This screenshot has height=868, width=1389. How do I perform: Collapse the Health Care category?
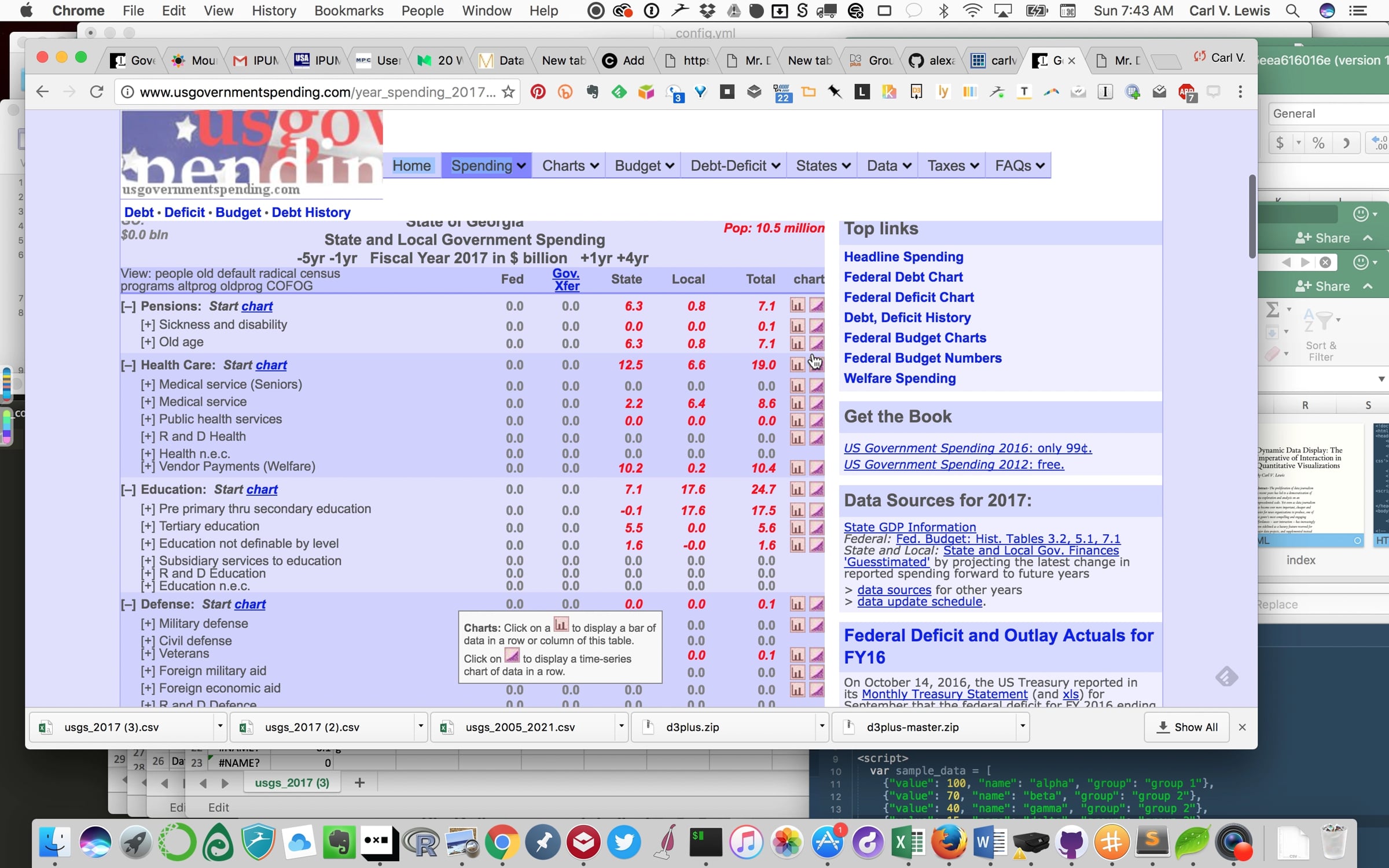(x=128, y=366)
